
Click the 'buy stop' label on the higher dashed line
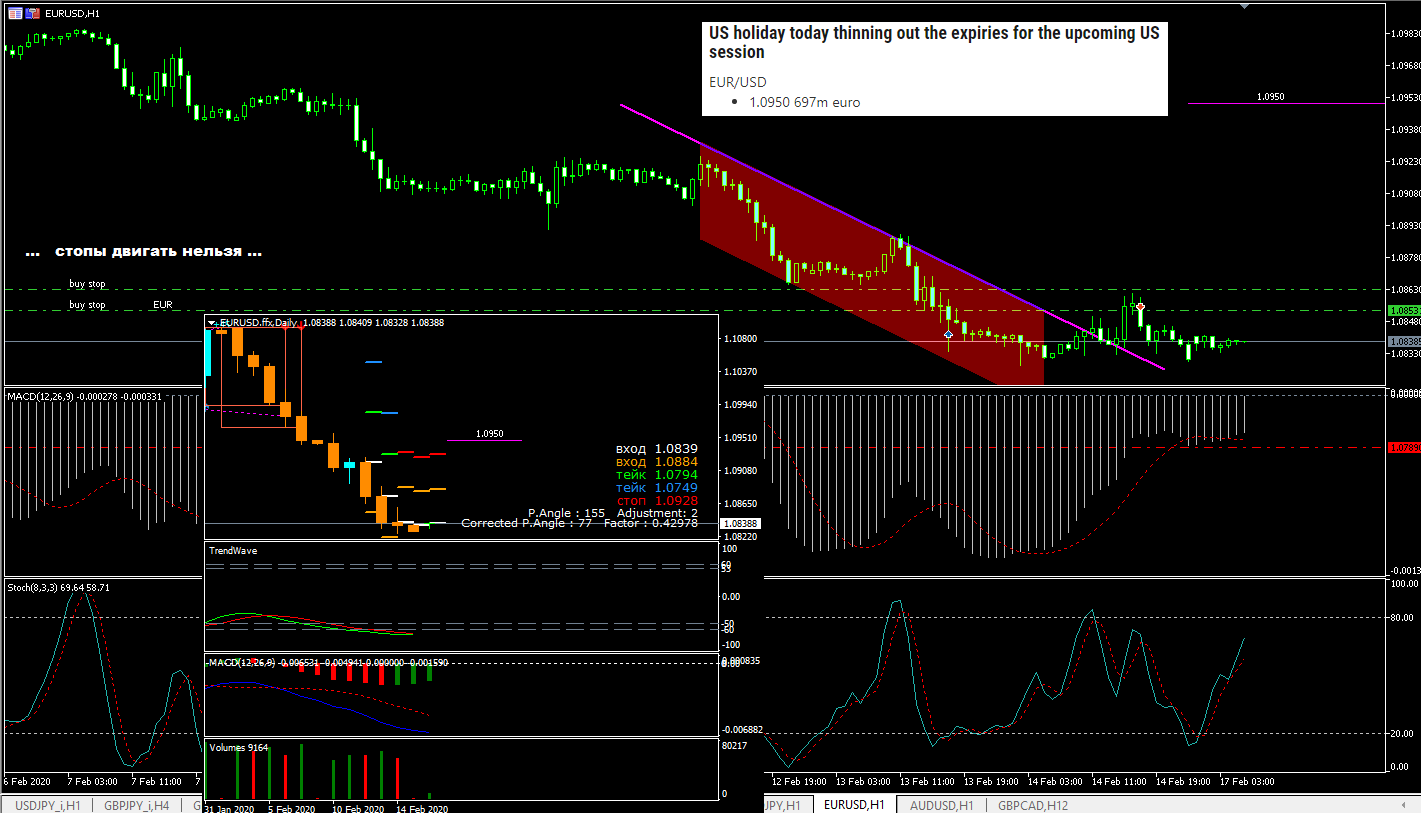coord(87,284)
